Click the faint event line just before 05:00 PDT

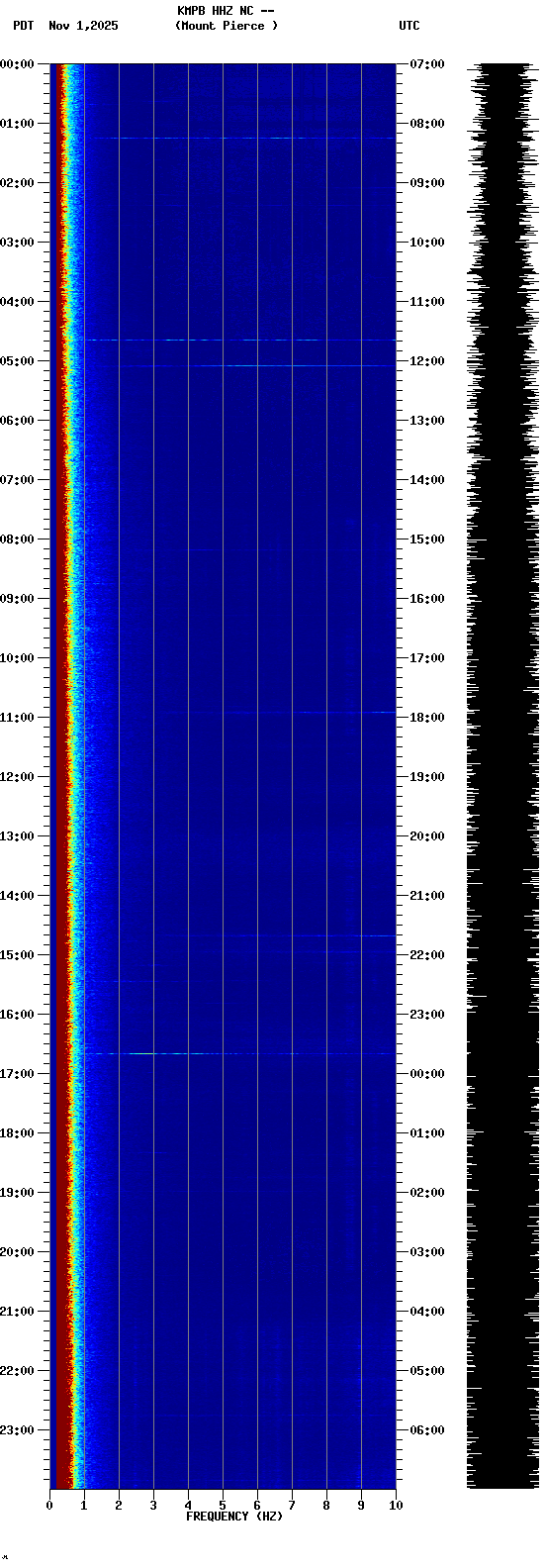tap(237, 340)
